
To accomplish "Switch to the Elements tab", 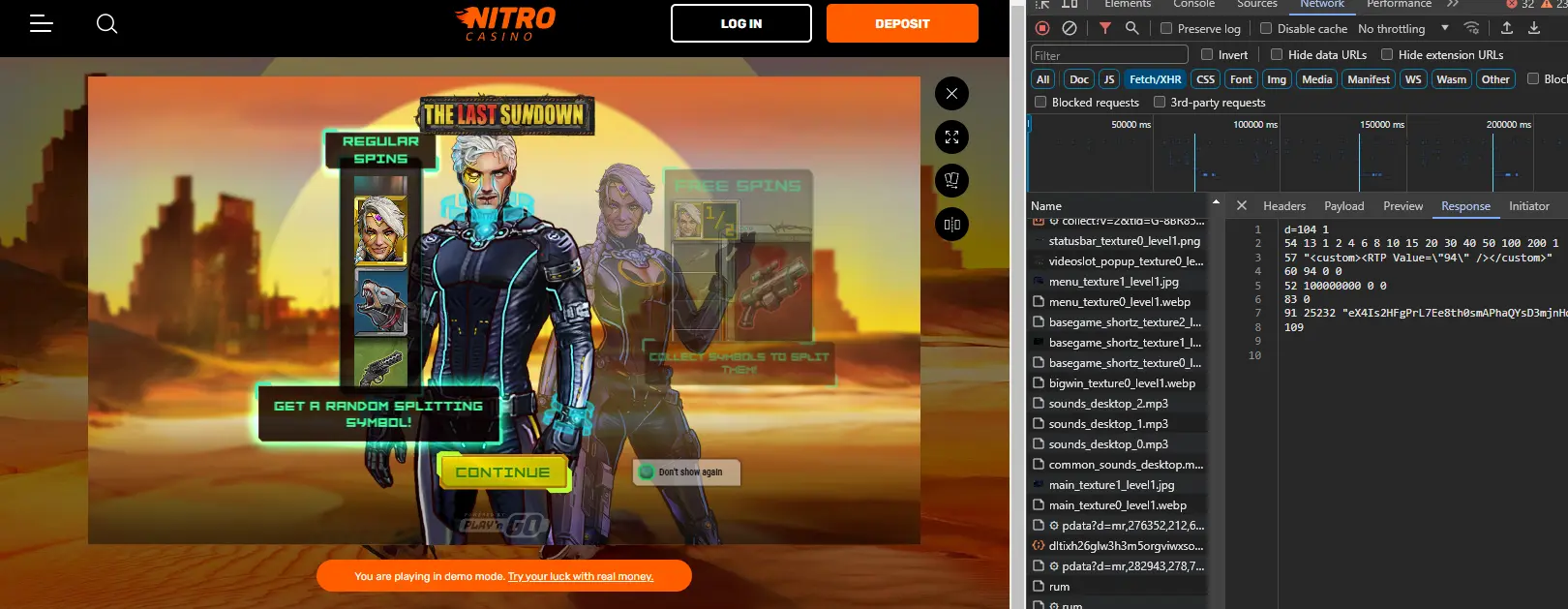I will coord(1128,4).
